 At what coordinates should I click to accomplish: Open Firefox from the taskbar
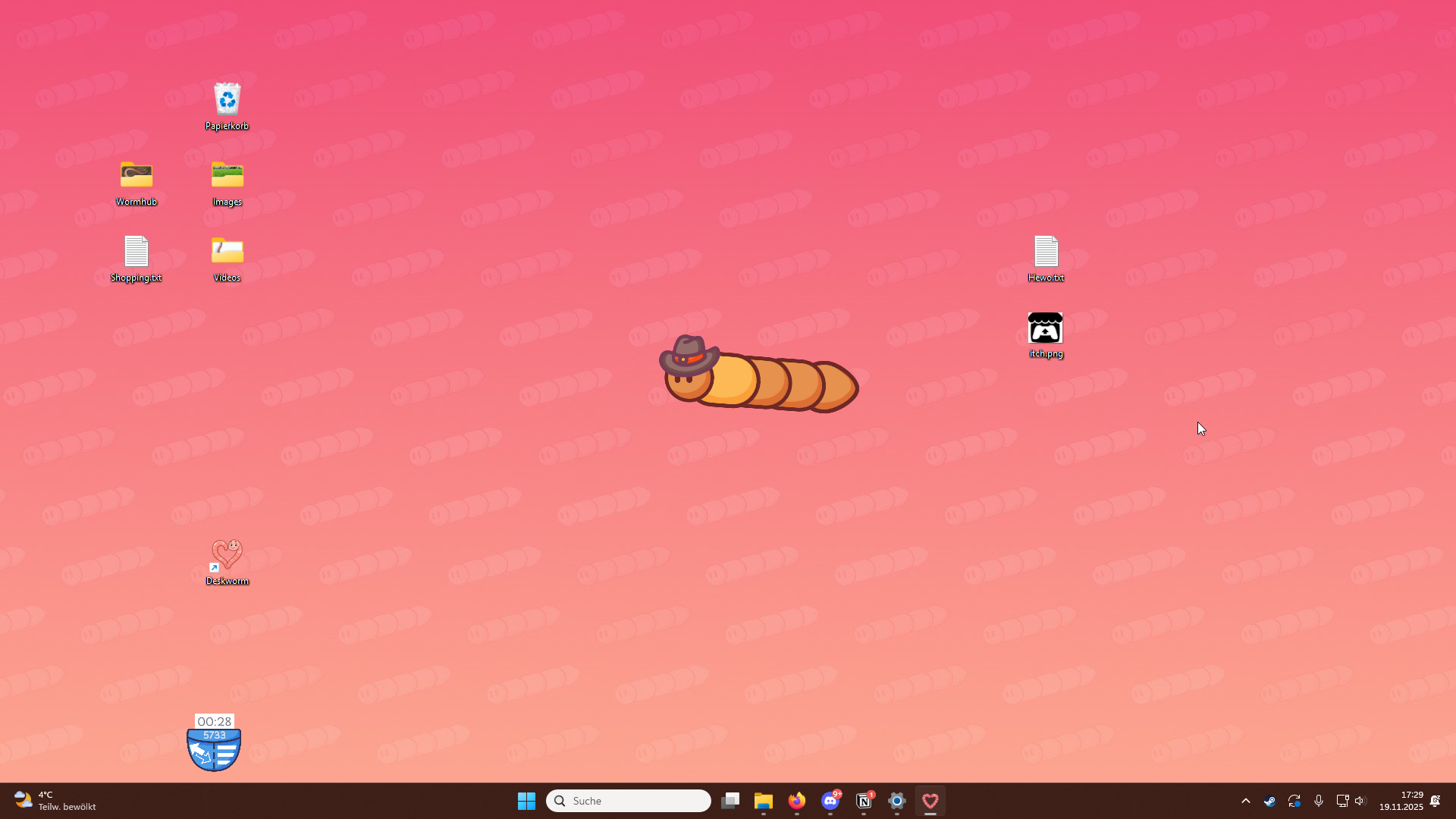[x=796, y=801]
